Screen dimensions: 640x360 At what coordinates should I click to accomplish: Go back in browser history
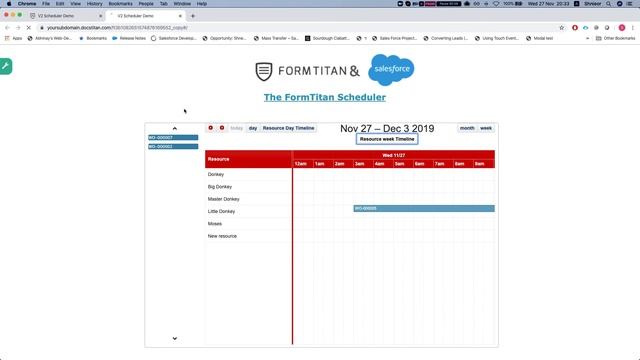7,28
